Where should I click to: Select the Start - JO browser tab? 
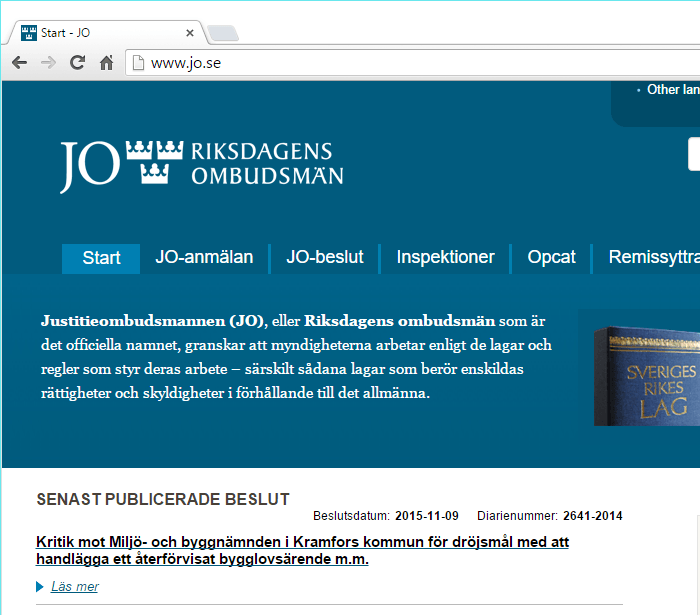107,33
